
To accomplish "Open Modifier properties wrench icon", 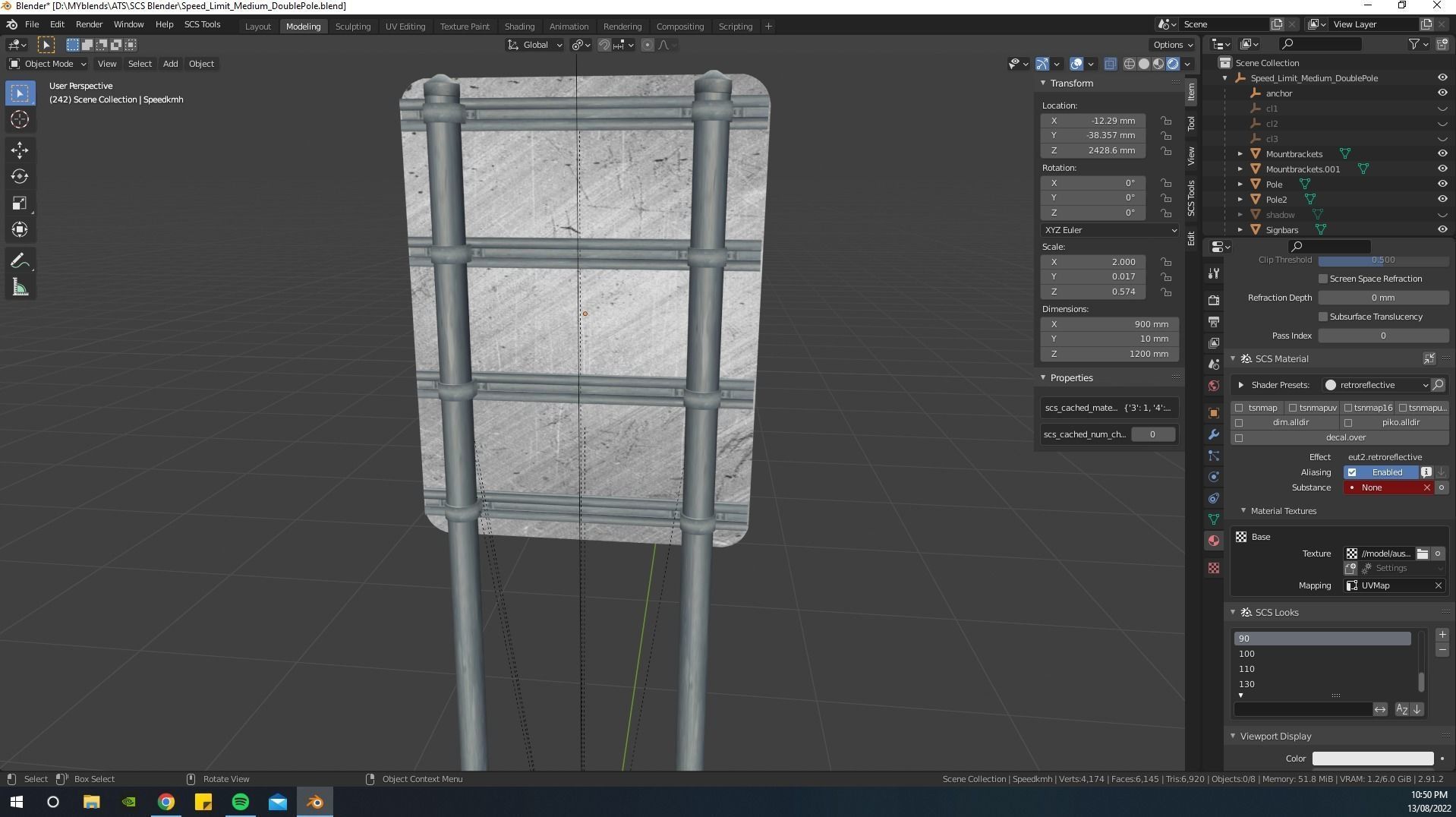I will (1214, 434).
